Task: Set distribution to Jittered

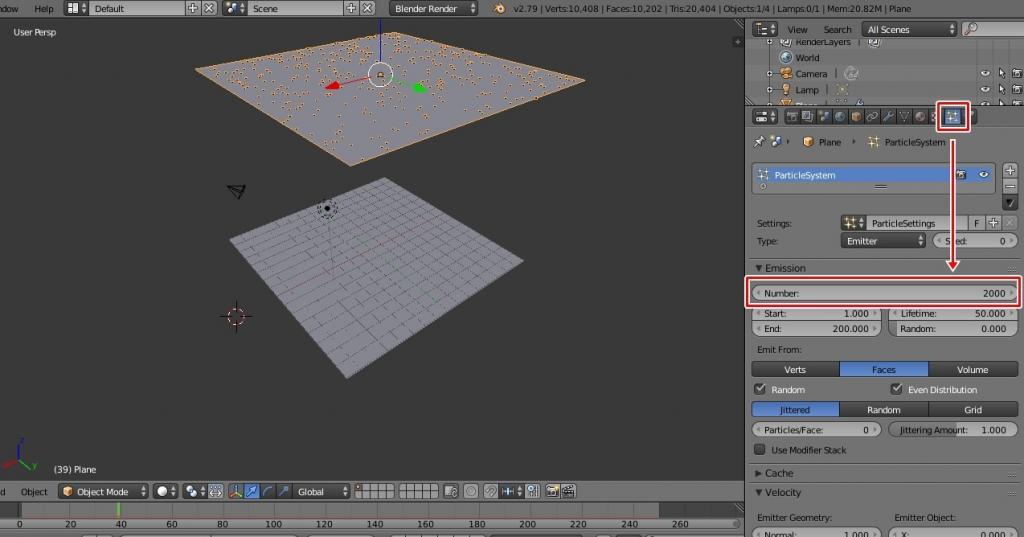Action: (x=795, y=410)
